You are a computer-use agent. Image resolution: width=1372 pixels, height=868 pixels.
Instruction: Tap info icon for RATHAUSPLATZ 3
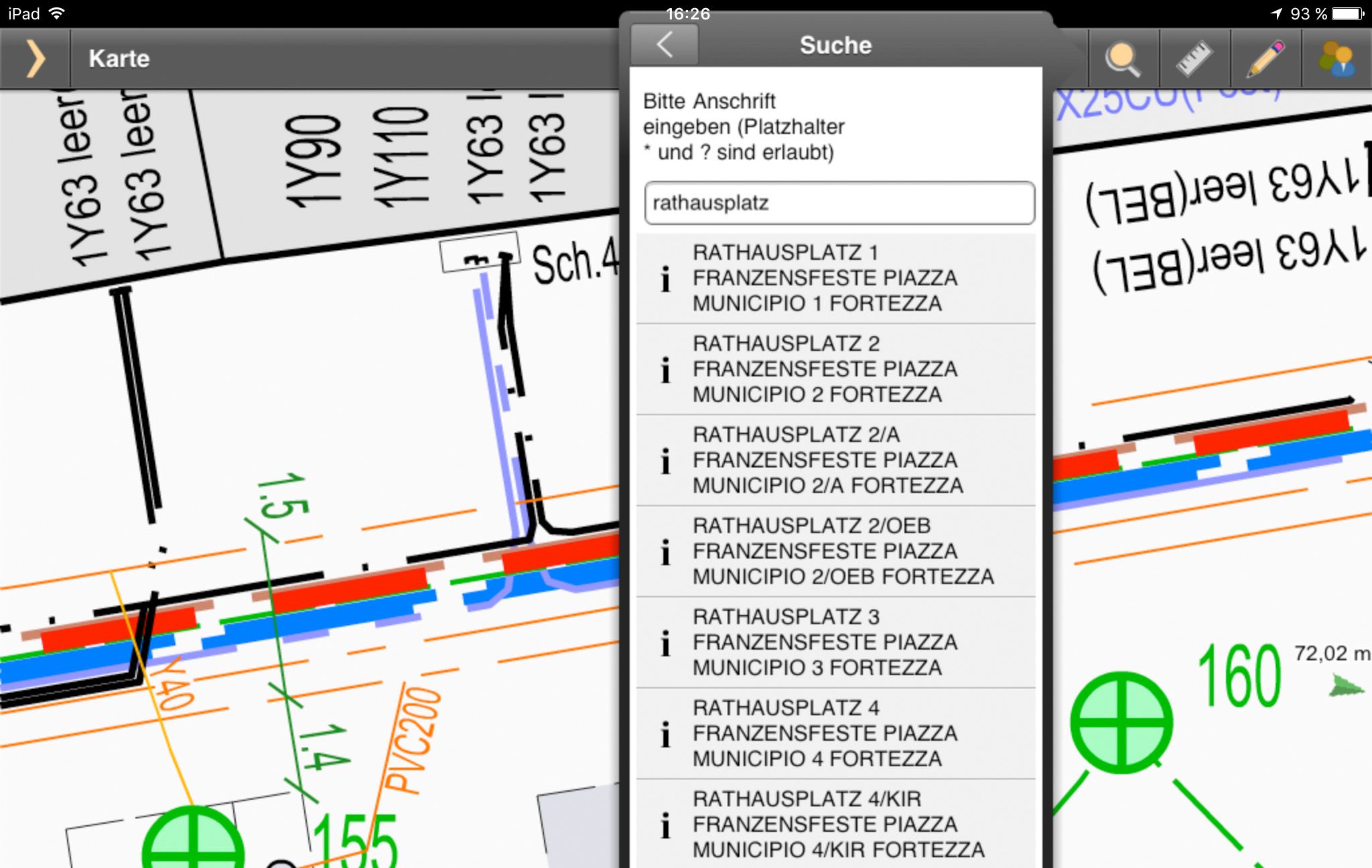click(665, 643)
